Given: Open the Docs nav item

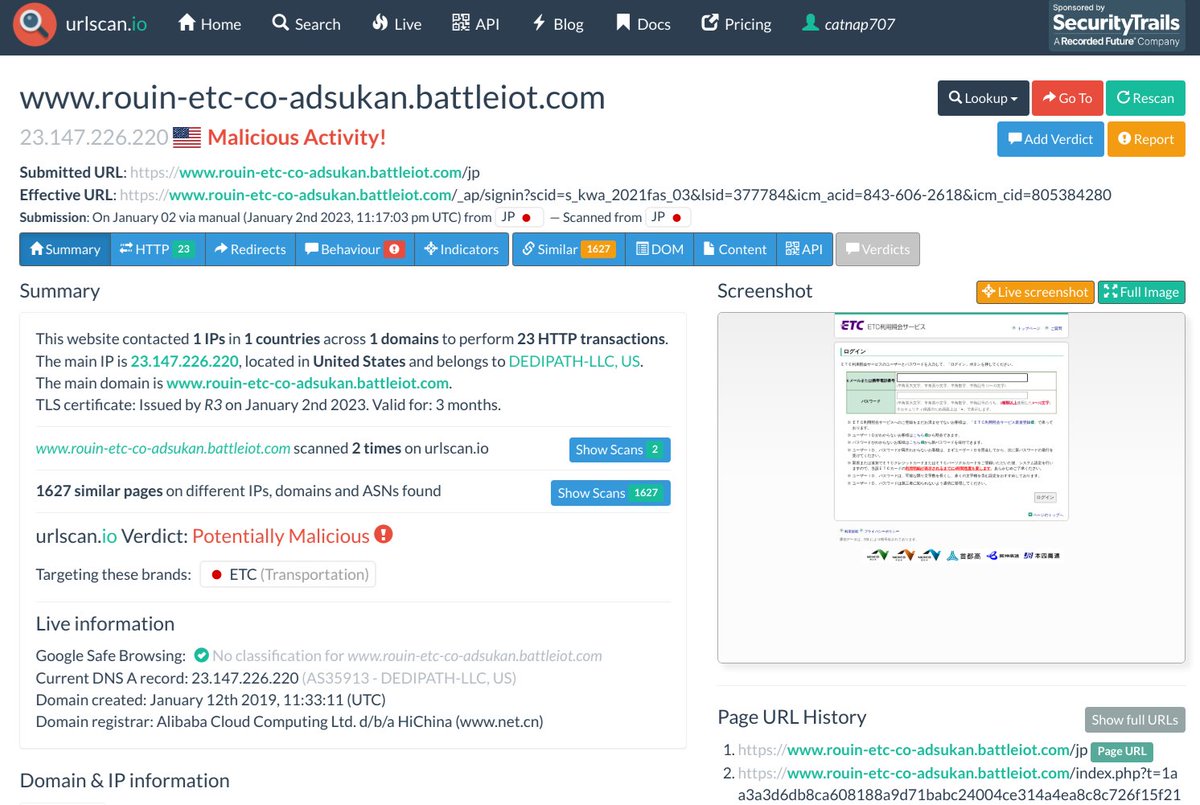Looking at the screenshot, I should [643, 24].
